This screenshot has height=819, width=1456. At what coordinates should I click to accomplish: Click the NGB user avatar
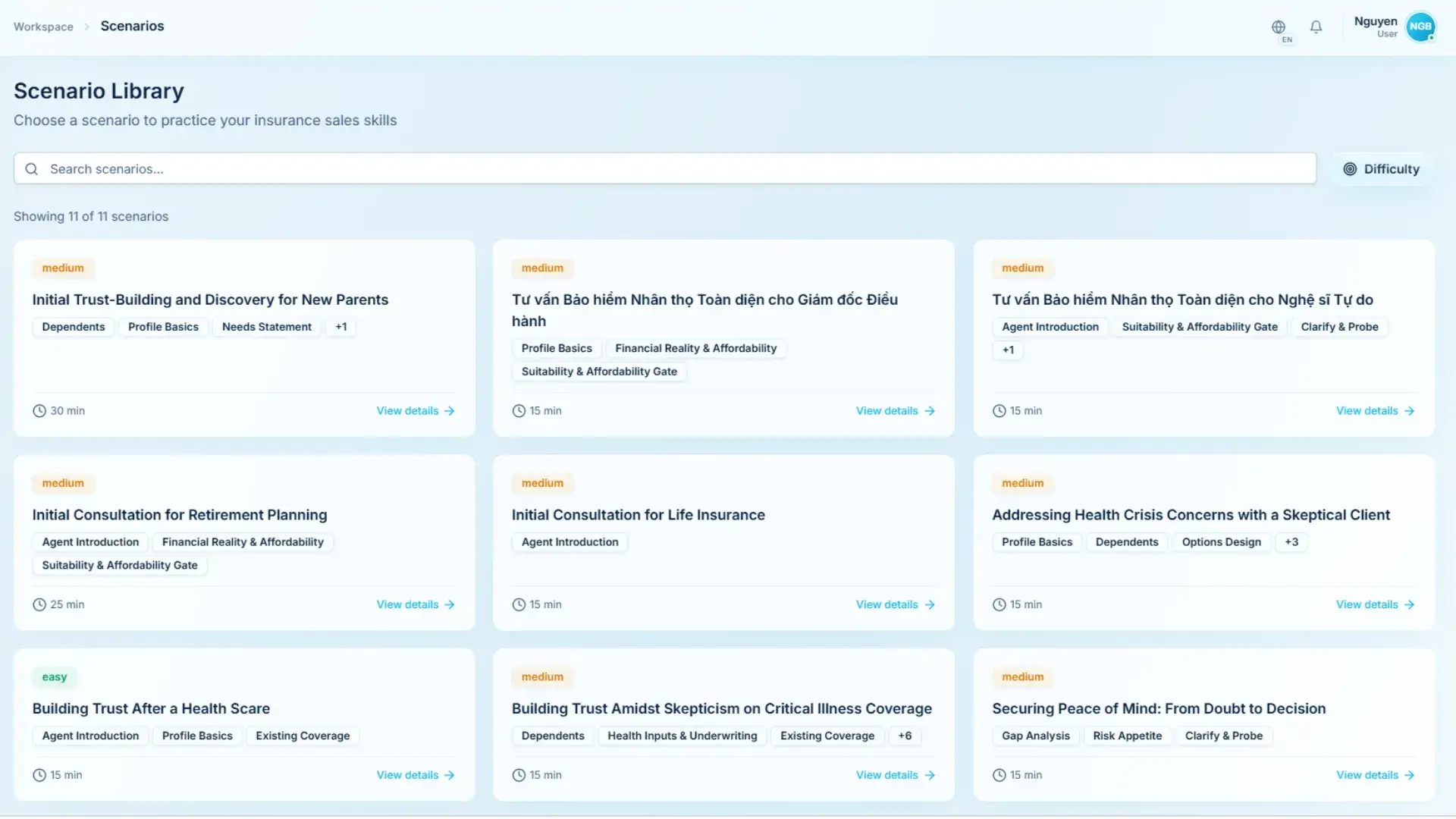1420,27
